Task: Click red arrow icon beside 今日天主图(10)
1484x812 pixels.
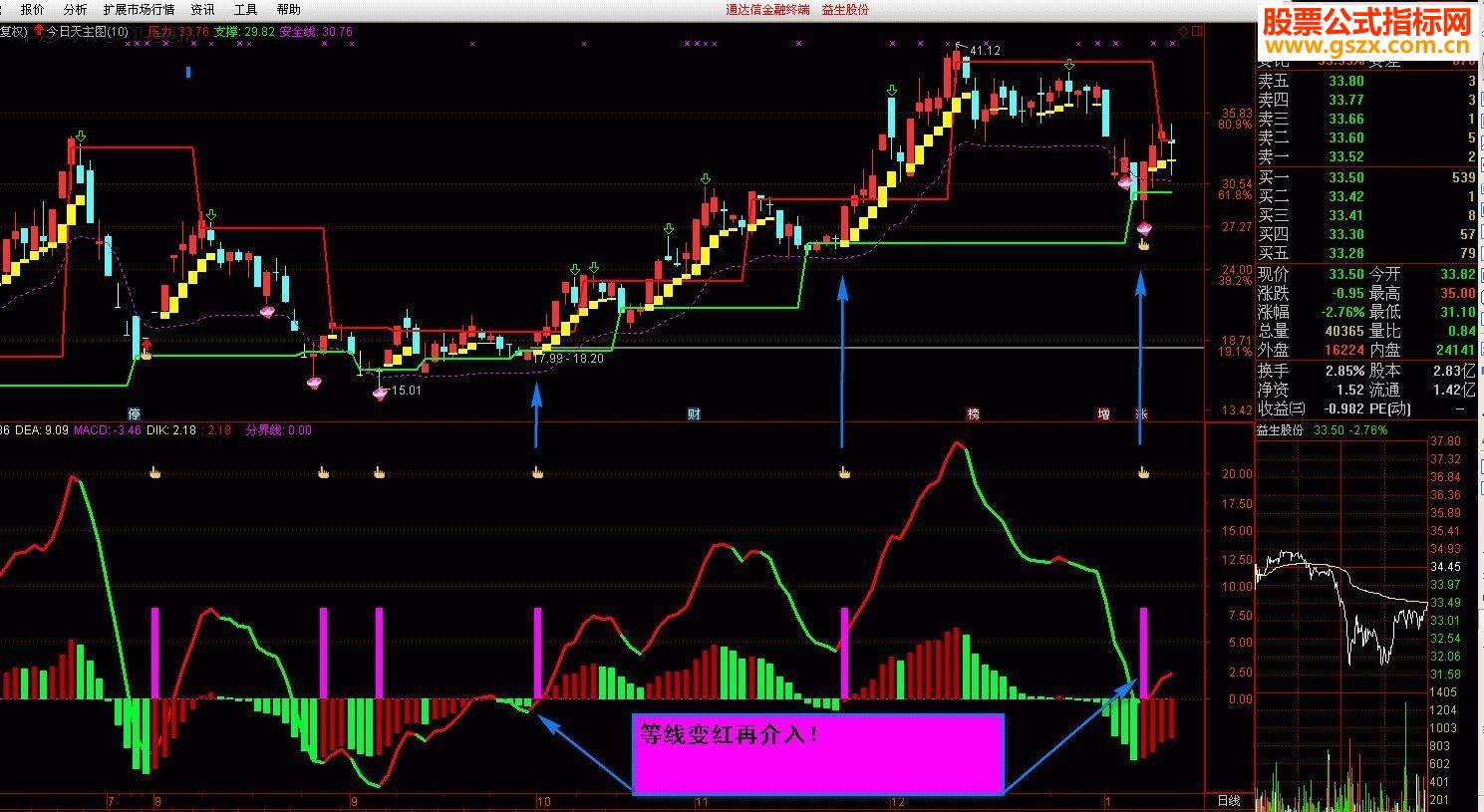Action: tap(38, 32)
